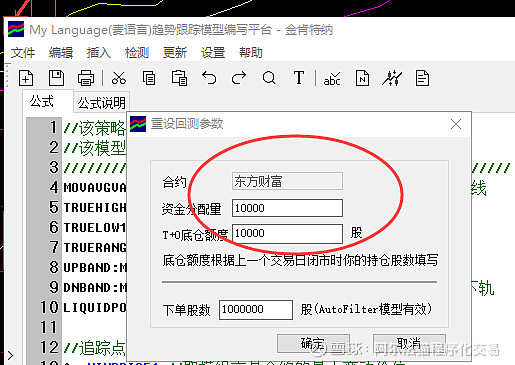
Task: Click the 下单股数 input field
Action: (x=256, y=310)
